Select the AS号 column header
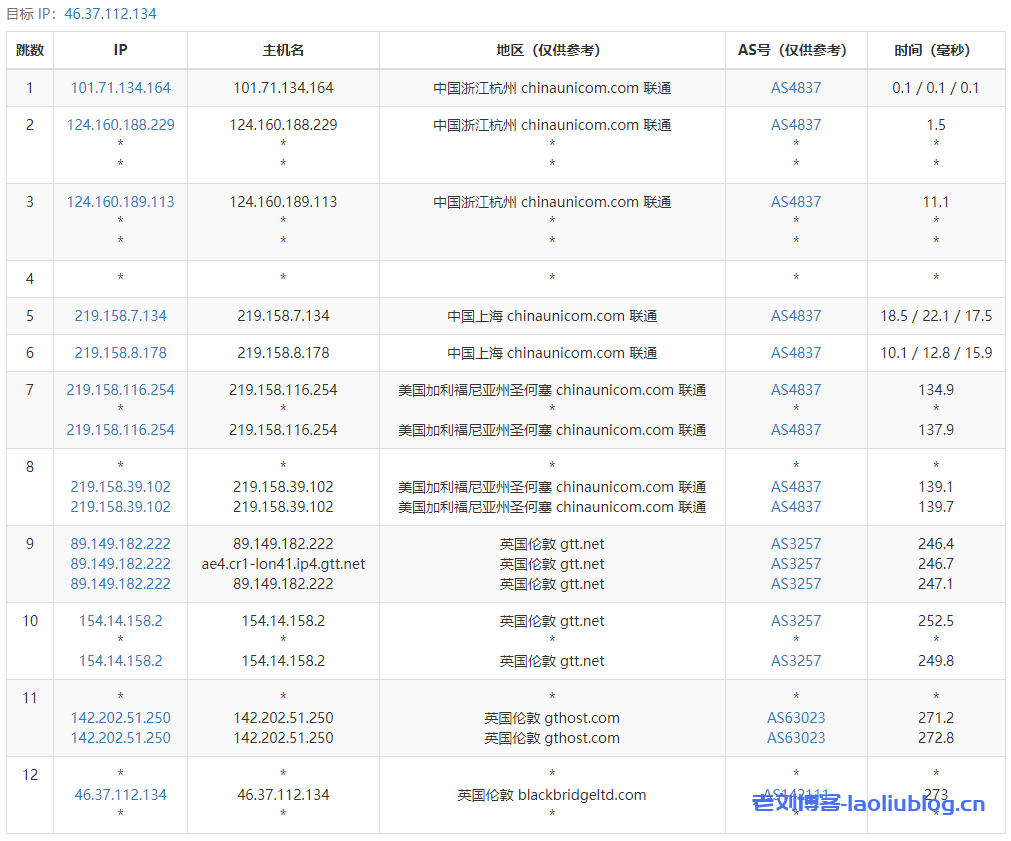This screenshot has height=841, width=1011. click(795, 50)
